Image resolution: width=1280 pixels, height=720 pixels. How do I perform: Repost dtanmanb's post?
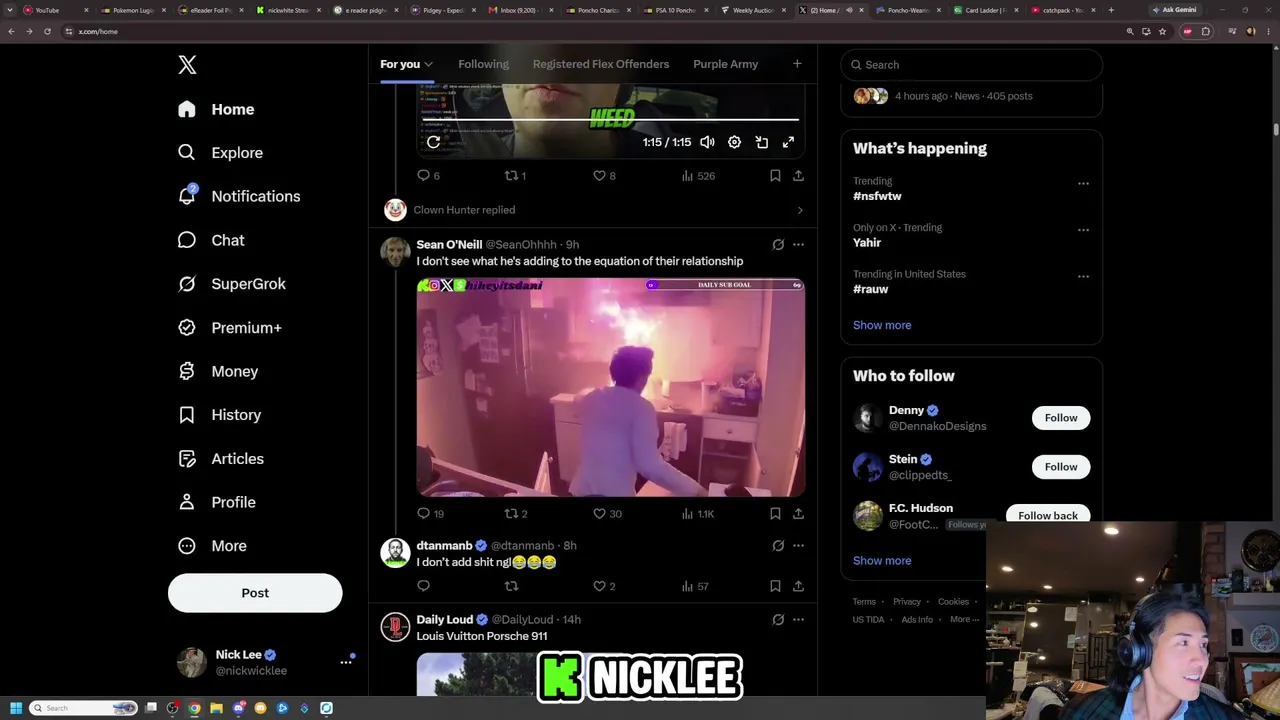[512, 586]
